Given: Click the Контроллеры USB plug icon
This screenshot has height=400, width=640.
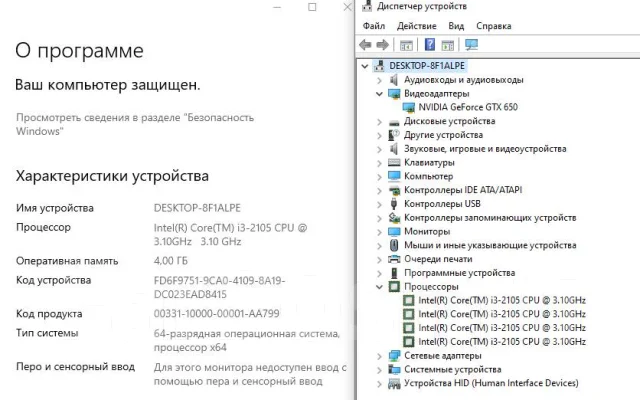Looking at the screenshot, I should point(394,204).
